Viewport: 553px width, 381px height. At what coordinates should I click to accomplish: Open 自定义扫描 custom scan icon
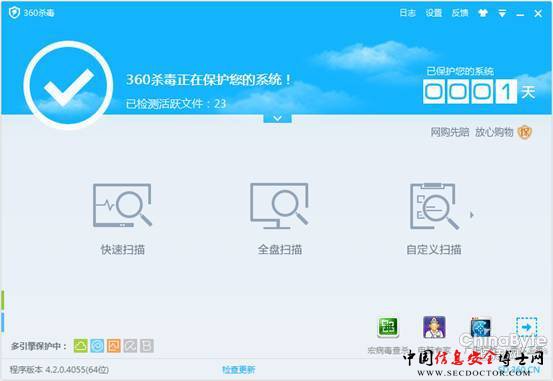(434, 206)
